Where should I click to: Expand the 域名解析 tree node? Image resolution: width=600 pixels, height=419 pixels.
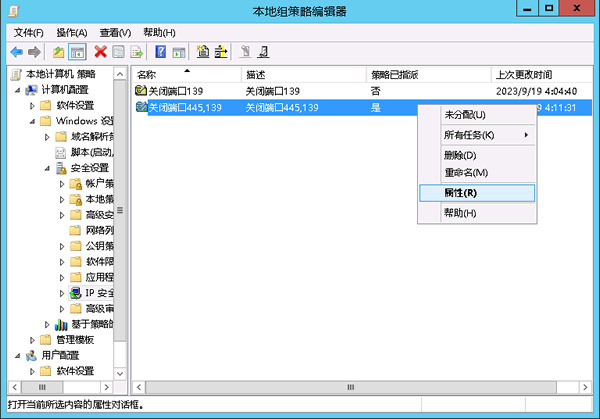click(x=47, y=137)
